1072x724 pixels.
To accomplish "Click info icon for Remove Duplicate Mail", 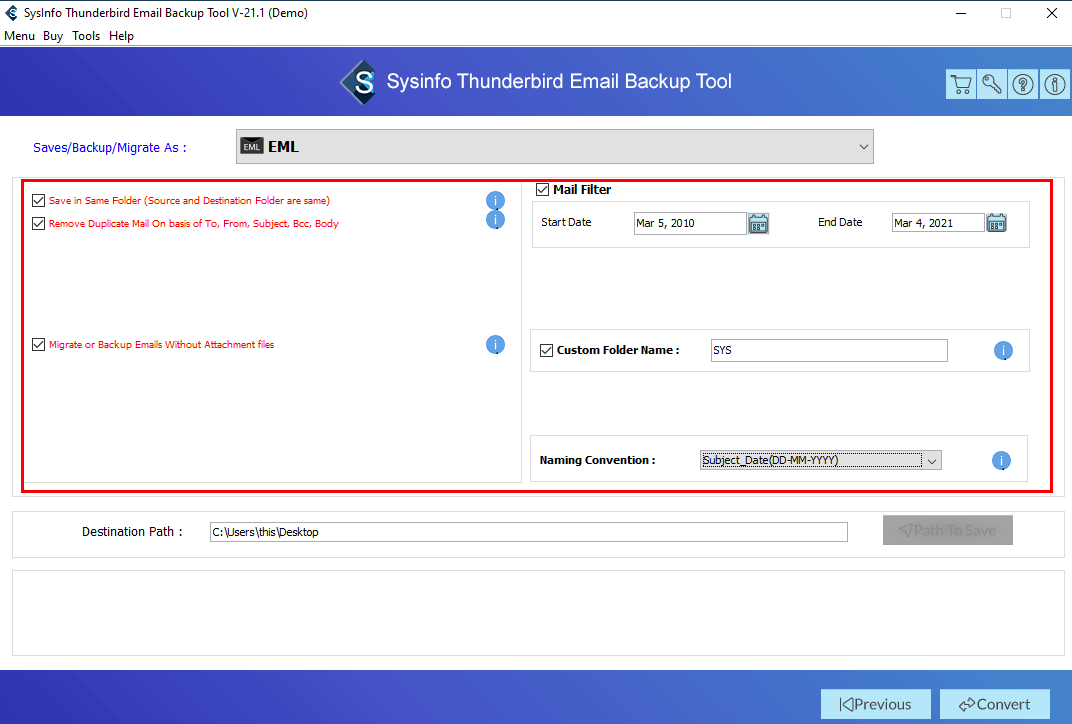I will pos(495,219).
